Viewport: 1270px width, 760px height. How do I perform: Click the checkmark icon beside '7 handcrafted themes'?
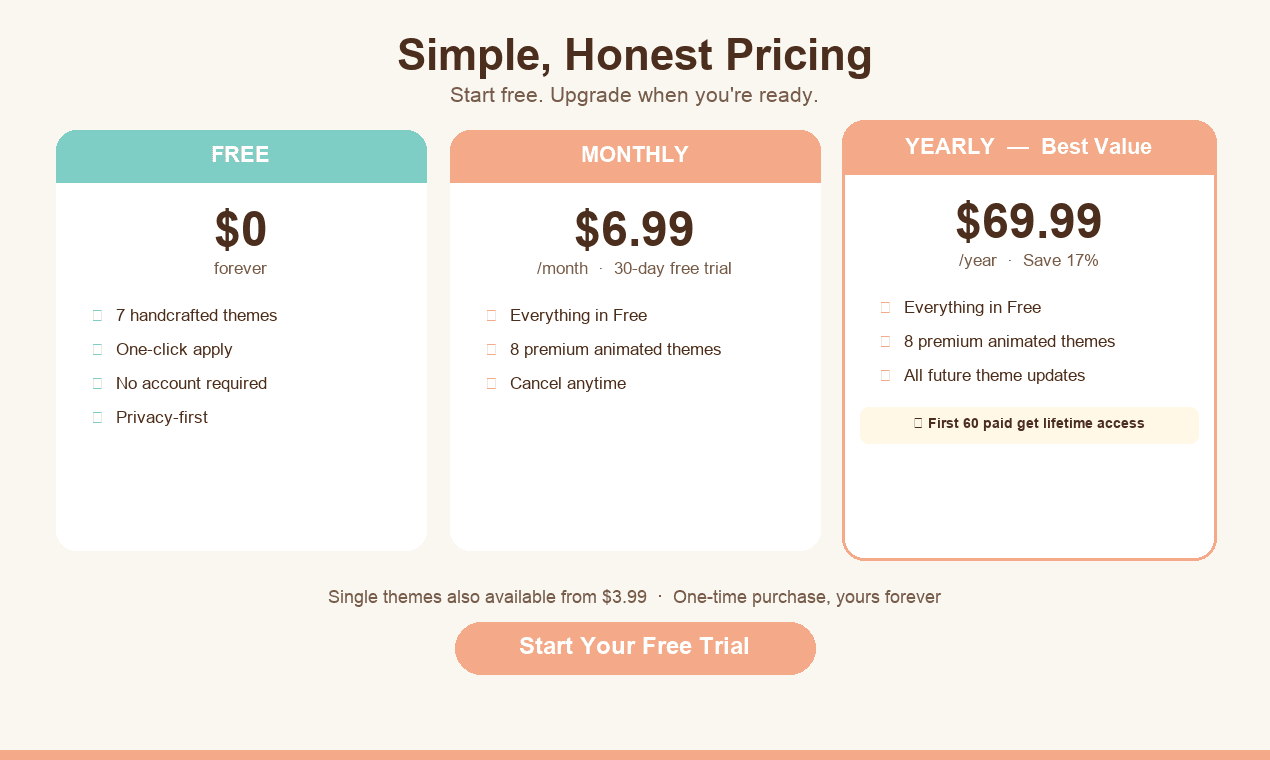point(97,315)
